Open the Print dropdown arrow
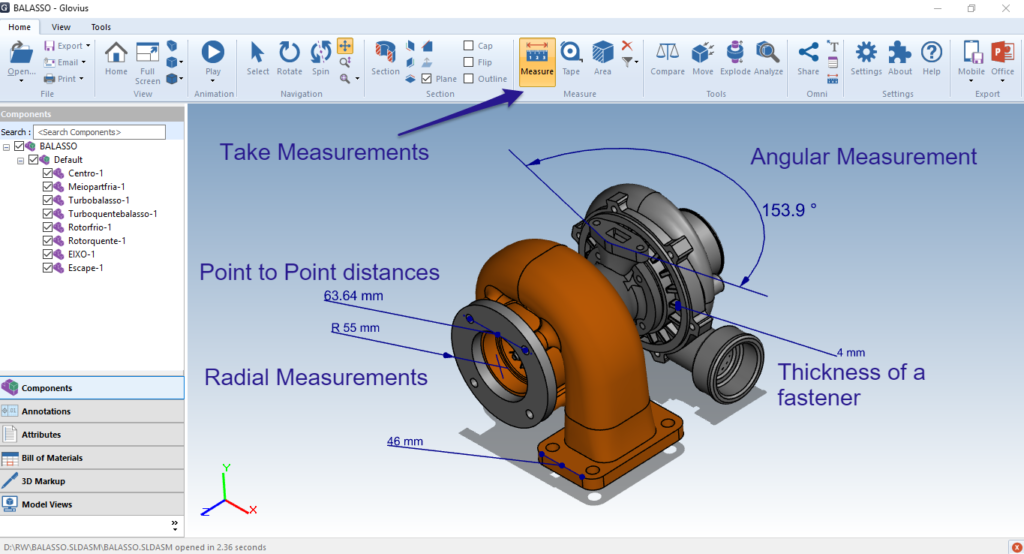Screen dimensions: 1024x554 [x=81, y=78]
